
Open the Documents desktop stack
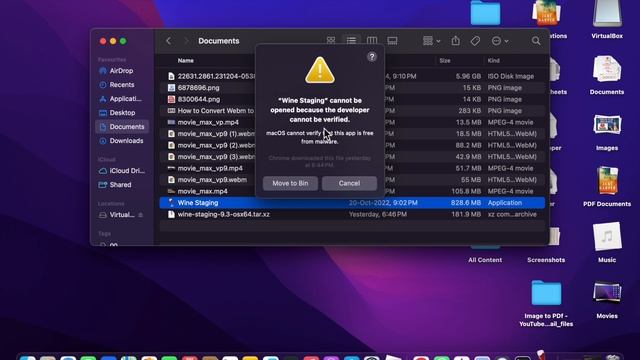607,75
